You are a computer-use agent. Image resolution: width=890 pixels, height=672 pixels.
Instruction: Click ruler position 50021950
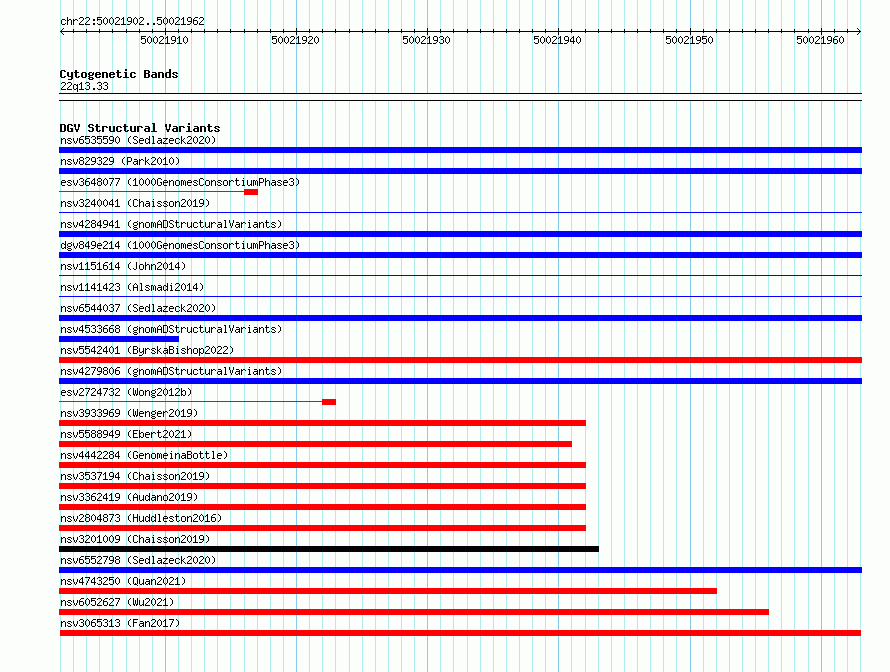click(689, 40)
